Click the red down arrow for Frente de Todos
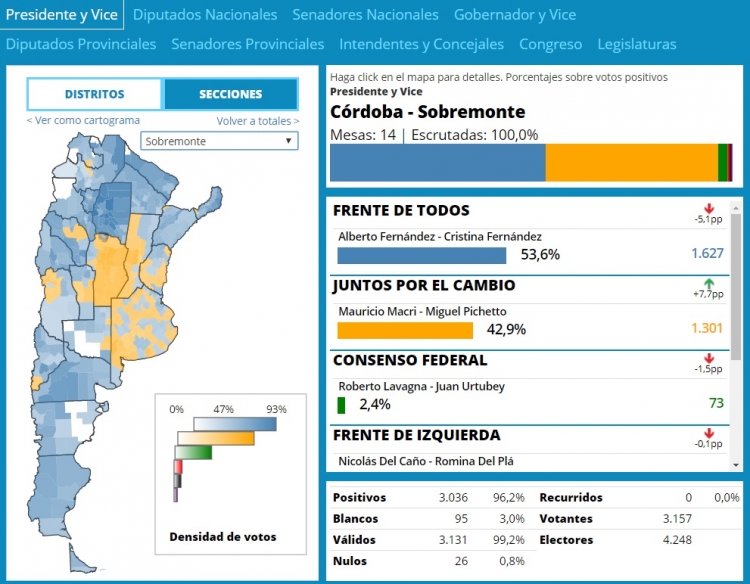 pyautogui.click(x=709, y=209)
